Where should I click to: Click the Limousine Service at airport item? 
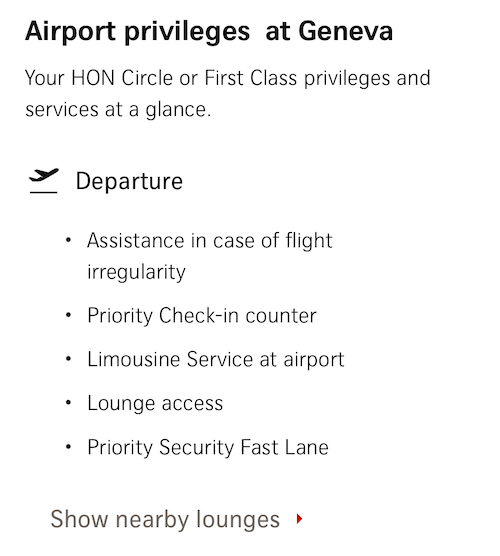[x=216, y=359]
